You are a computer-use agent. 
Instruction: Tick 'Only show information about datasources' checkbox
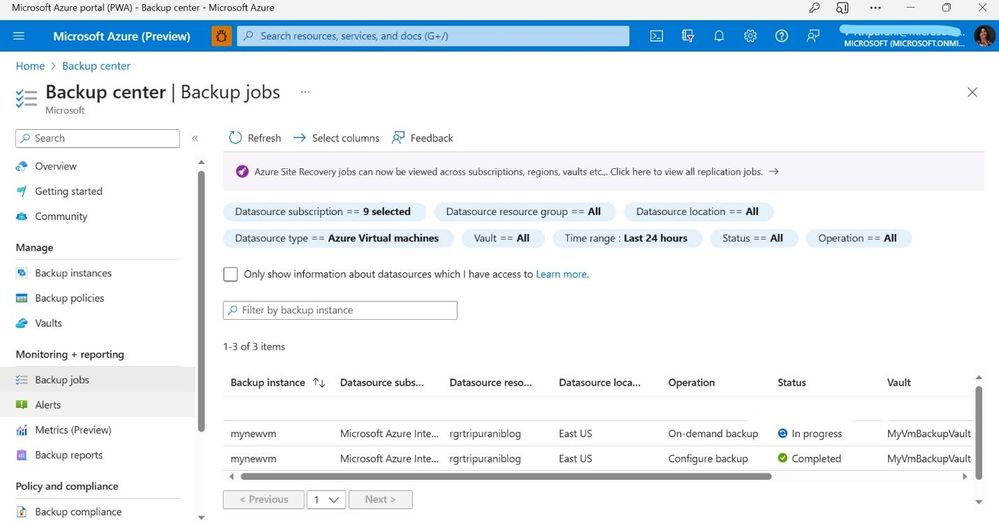coord(231,274)
